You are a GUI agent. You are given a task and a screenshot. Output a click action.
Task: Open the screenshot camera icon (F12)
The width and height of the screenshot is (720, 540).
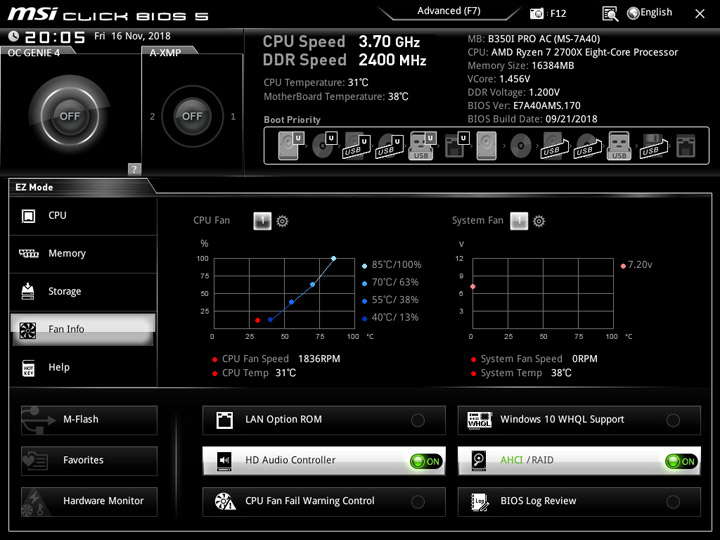[536, 13]
